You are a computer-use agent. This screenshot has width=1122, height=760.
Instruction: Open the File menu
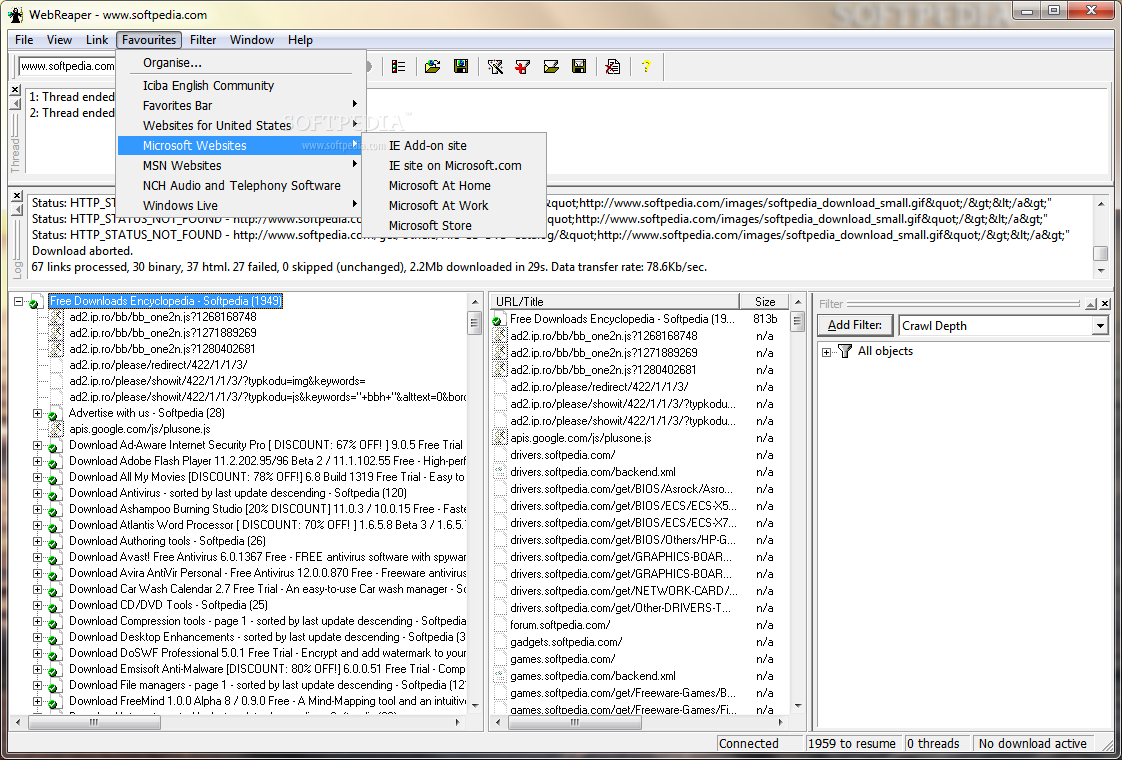click(x=24, y=40)
